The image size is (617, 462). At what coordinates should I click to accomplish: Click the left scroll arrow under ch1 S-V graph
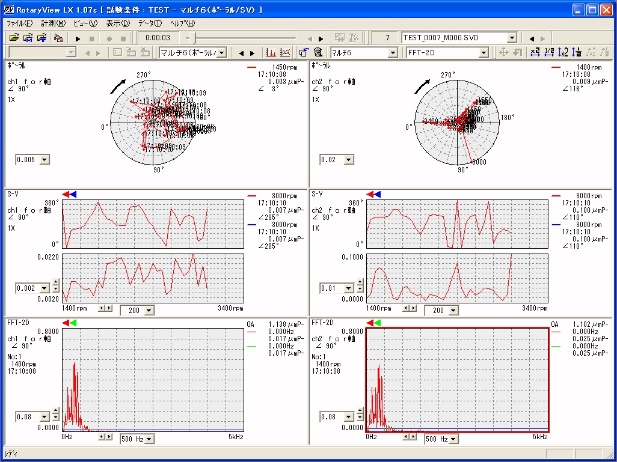click(102, 308)
